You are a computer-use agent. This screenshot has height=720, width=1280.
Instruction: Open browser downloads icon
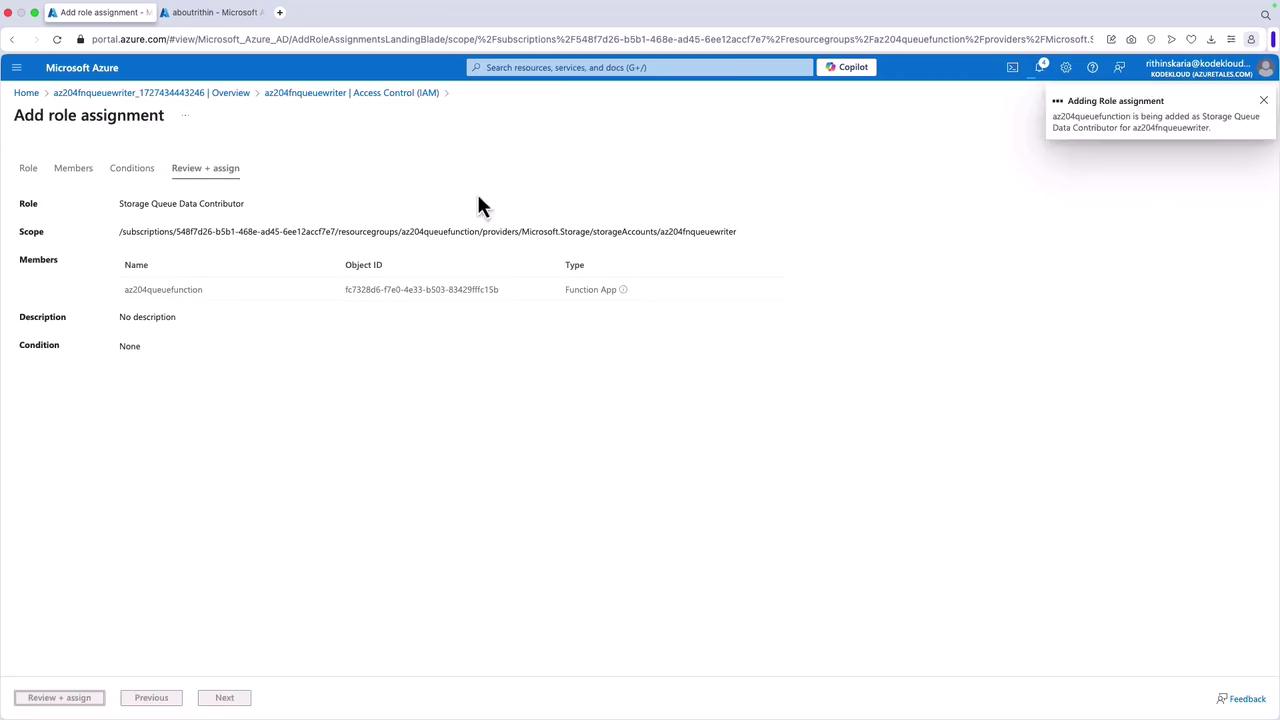pyautogui.click(x=1211, y=39)
